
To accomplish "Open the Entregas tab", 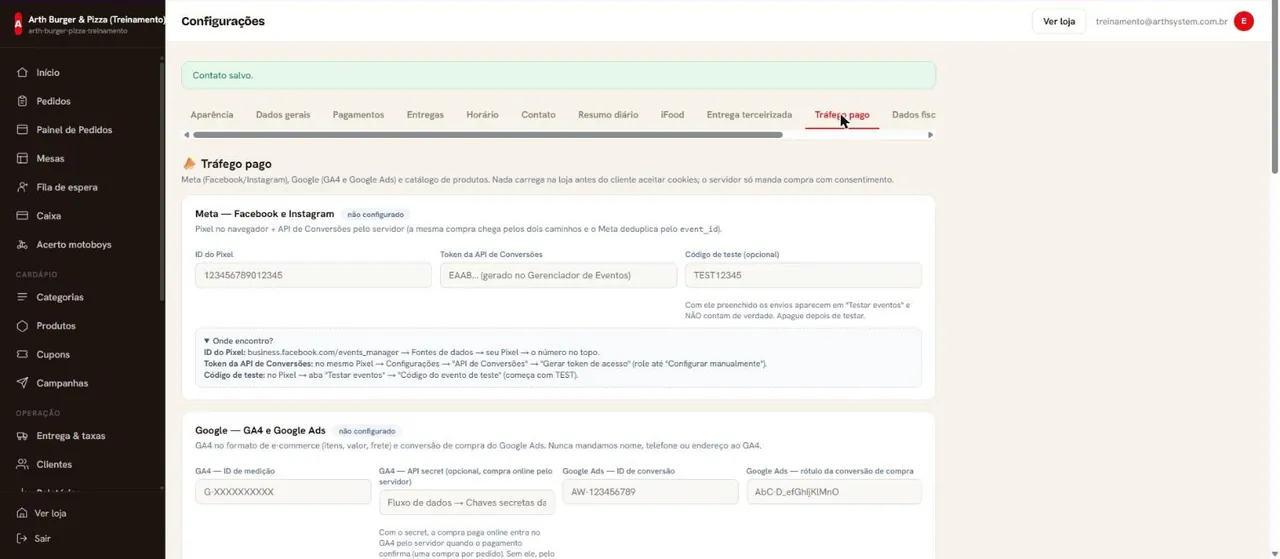I will 425,115.
